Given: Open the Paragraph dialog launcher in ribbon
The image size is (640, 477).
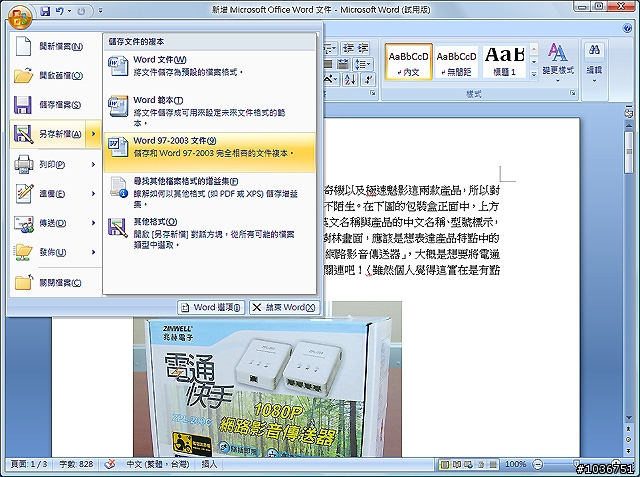Looking at the screenshot, I should click(x=372, y=93).
